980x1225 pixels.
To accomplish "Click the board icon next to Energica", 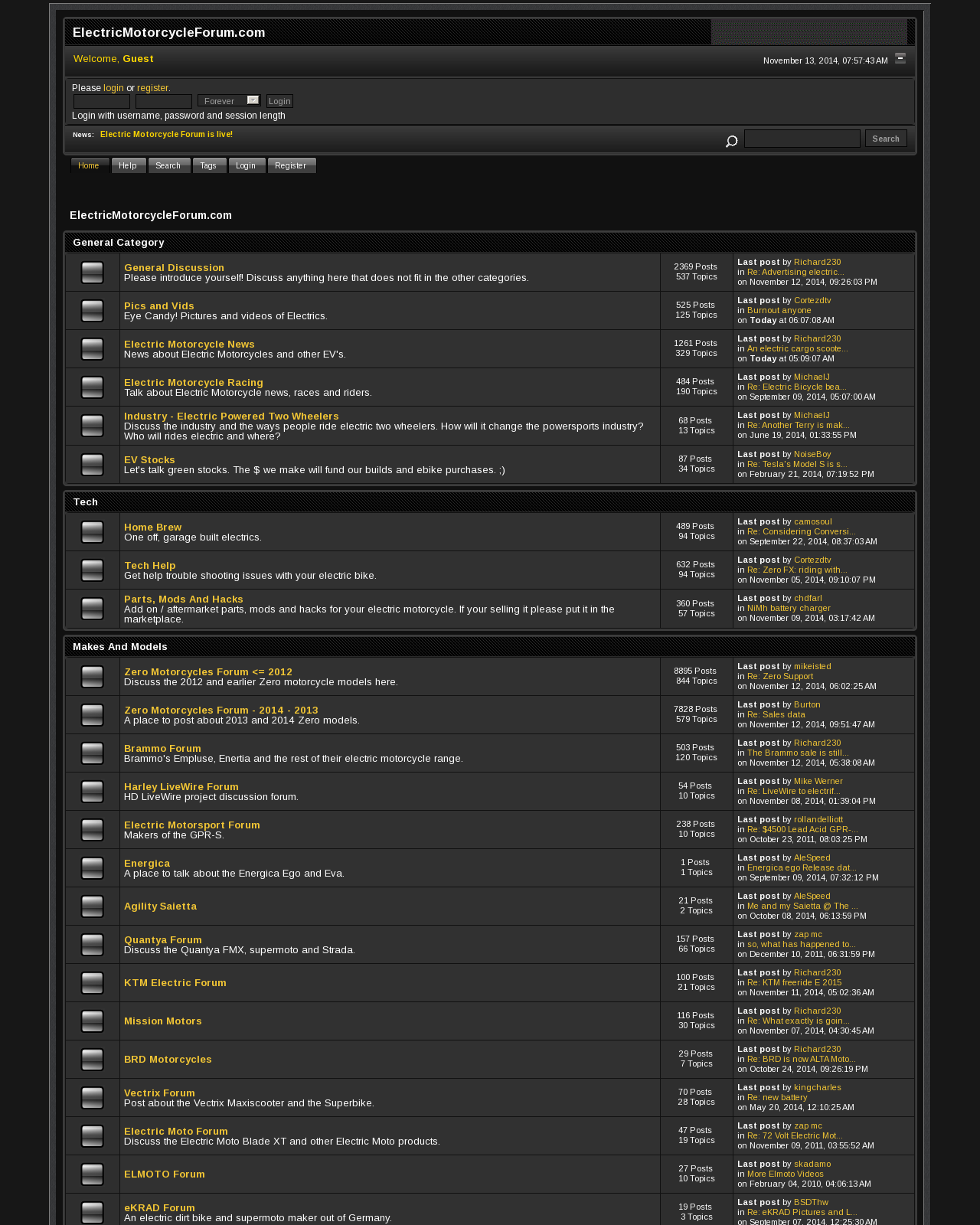I will 93,868.
